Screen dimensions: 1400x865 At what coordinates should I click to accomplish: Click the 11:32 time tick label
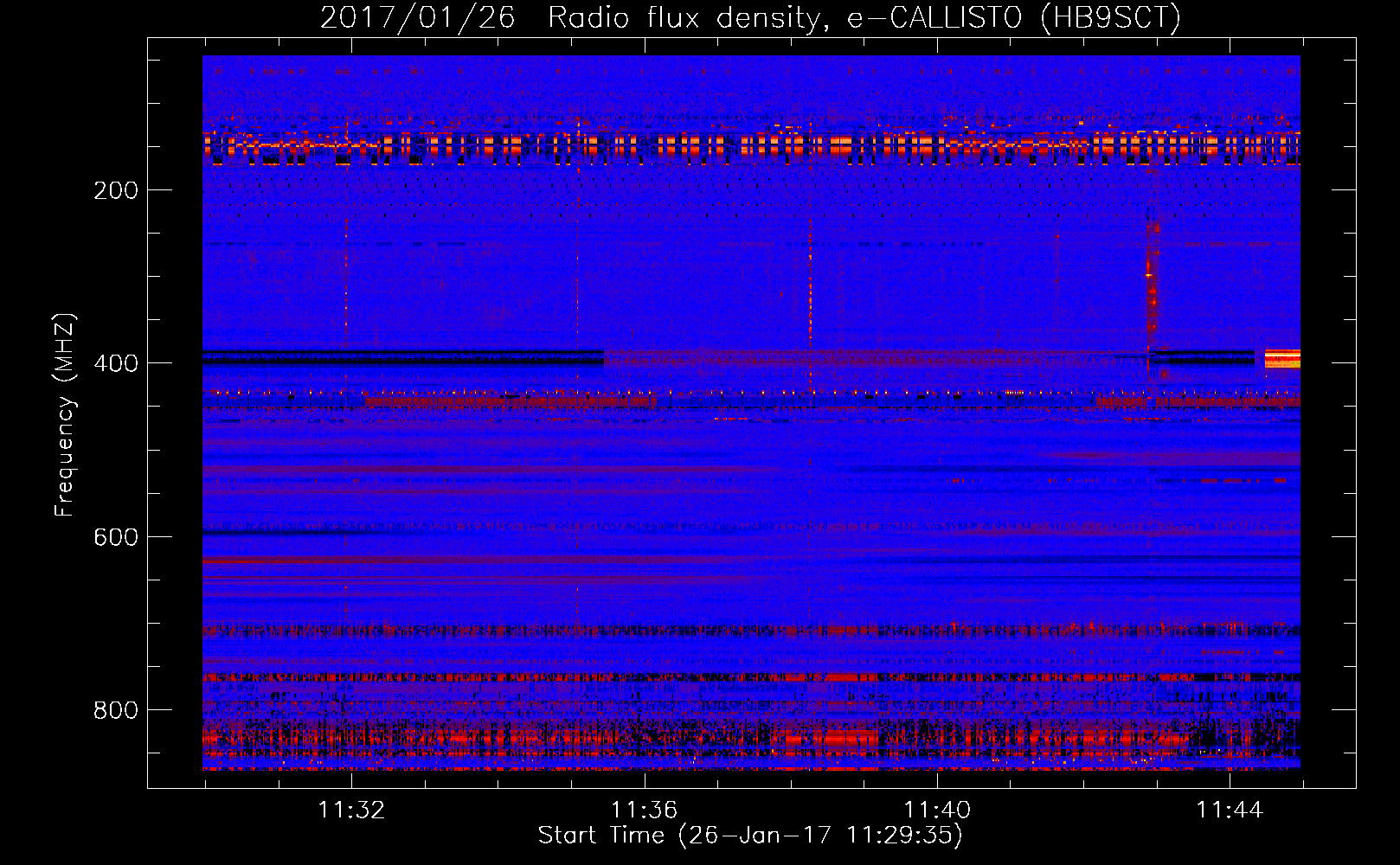click(351, 811)
